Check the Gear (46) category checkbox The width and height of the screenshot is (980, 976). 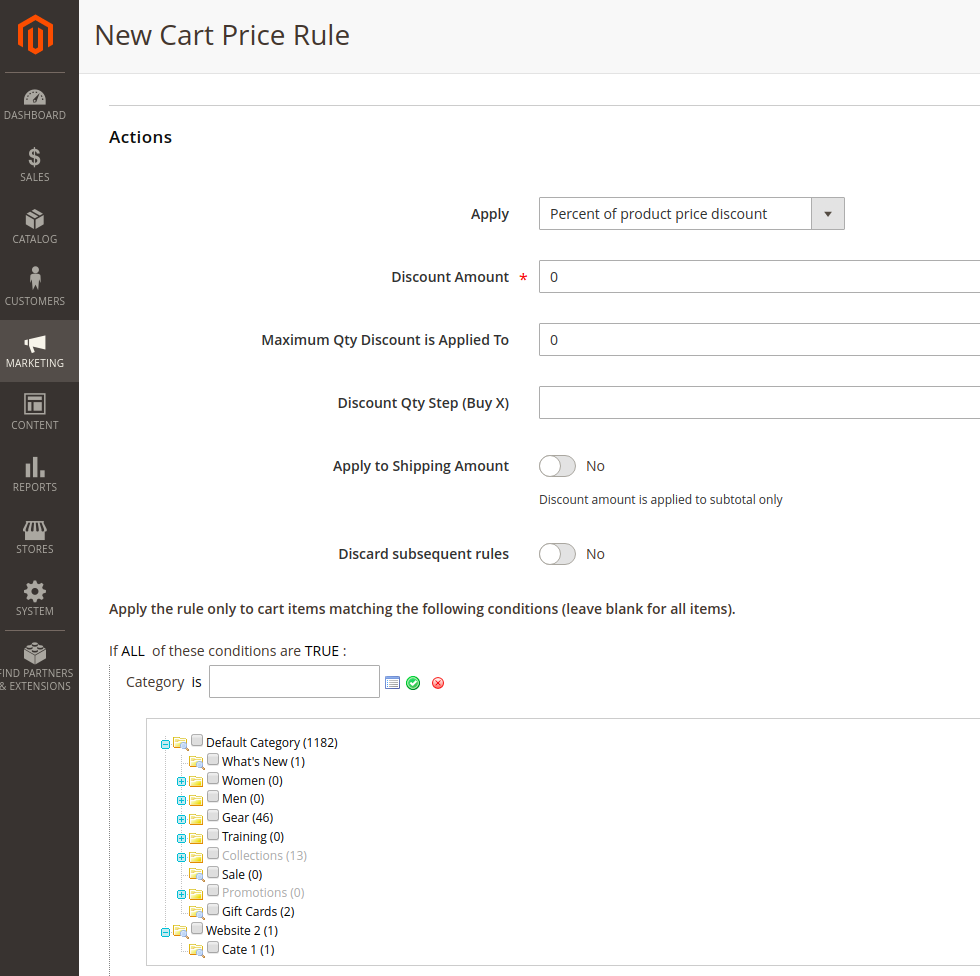click(213, 817)
